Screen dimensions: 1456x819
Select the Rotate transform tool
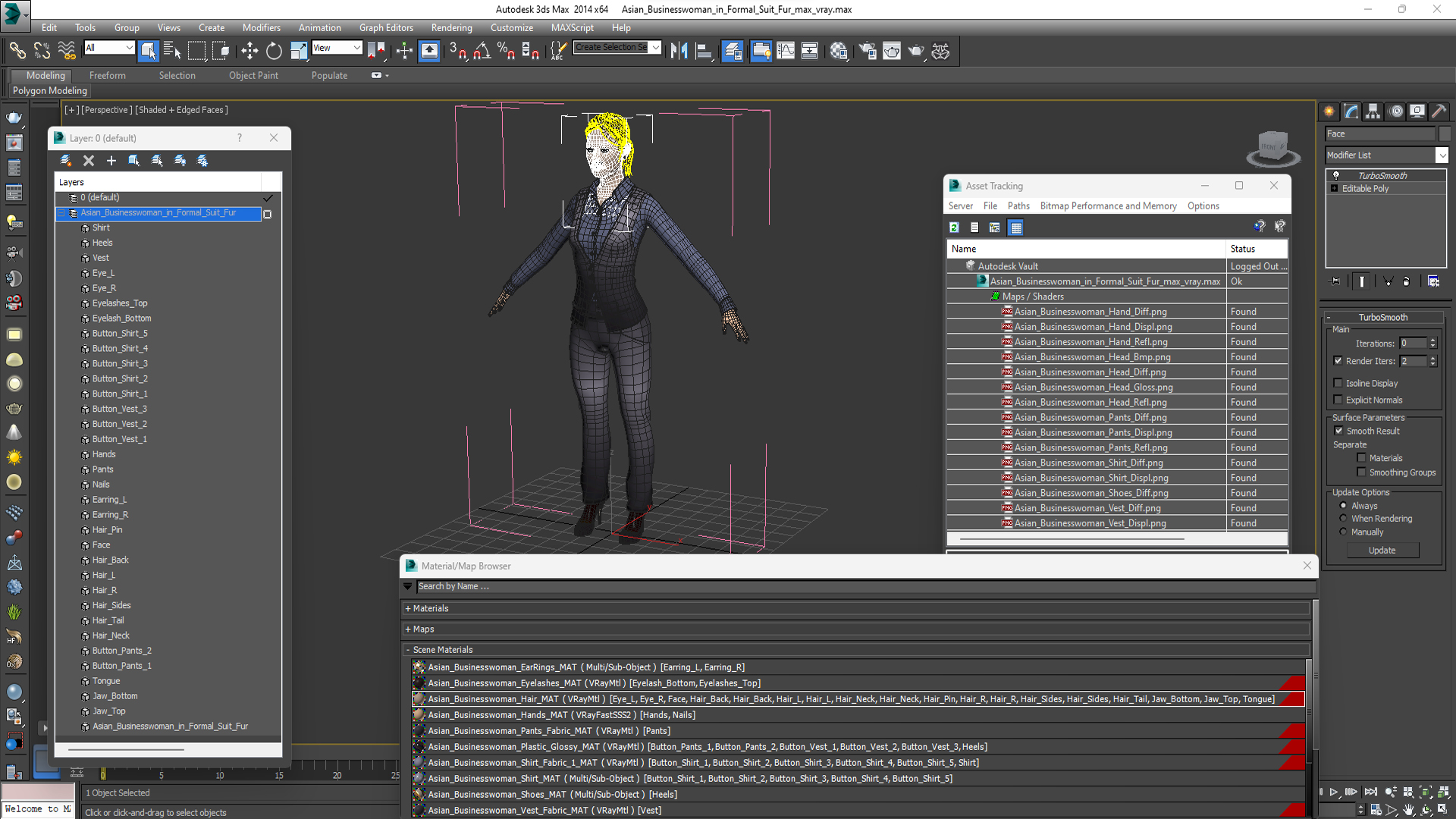pos(274,51)
